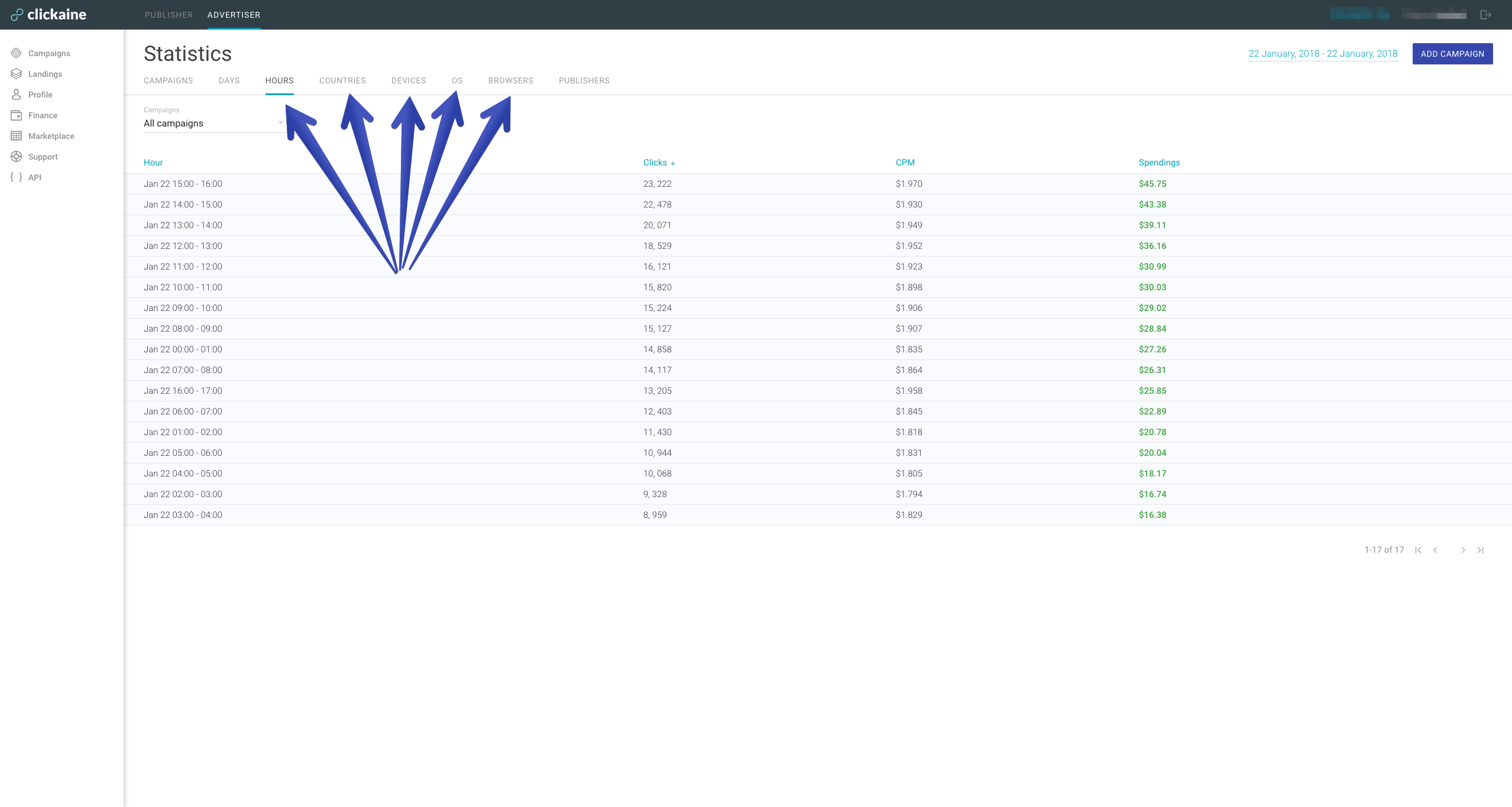Click the Support lifebuoy icon
The height and width of the screenshot is (807, 1512).
coord(16,157)
